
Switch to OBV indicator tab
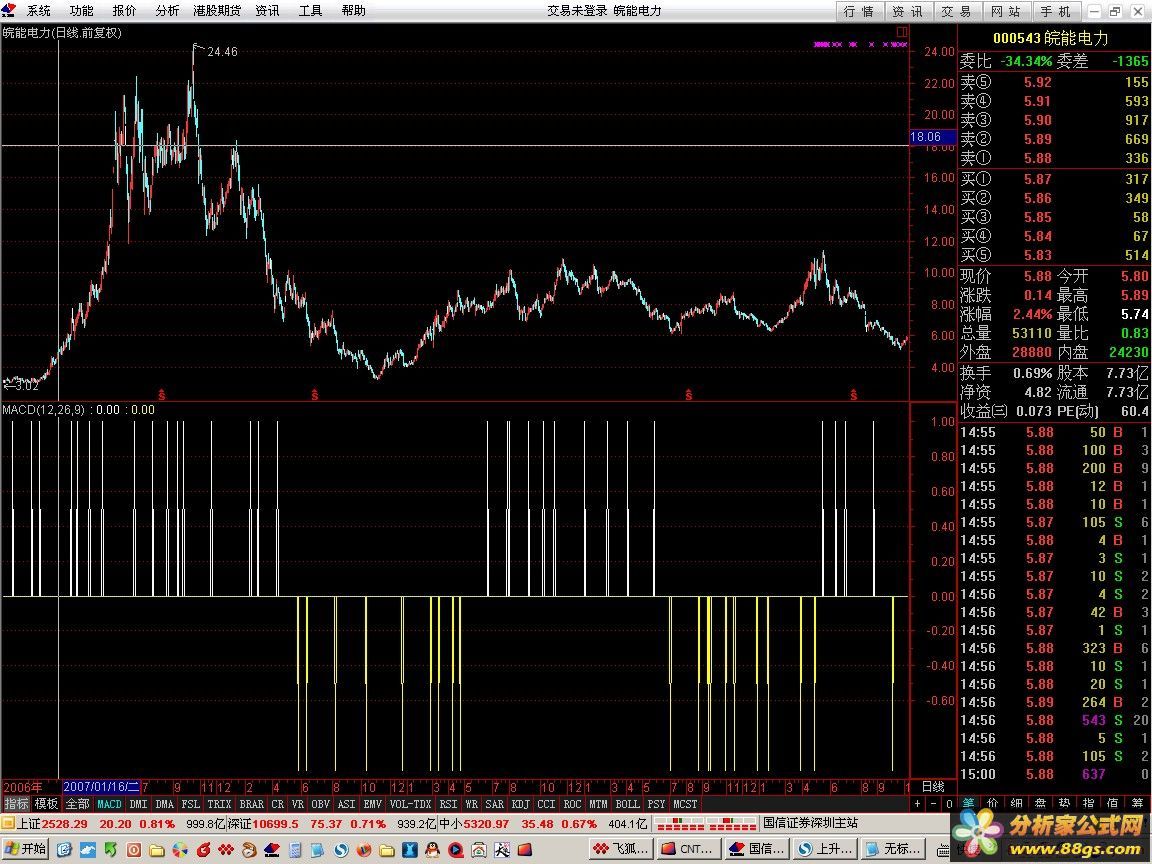(320, 804)
